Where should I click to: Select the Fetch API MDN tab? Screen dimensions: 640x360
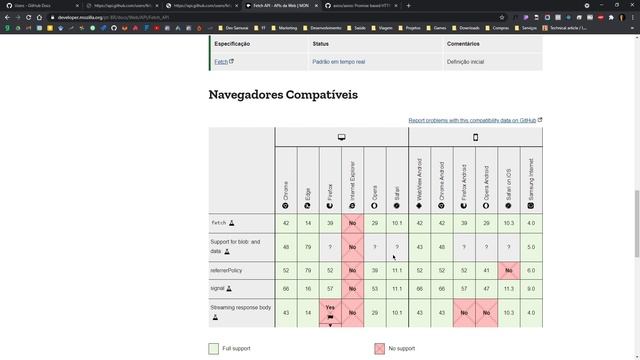pos(282,6)
